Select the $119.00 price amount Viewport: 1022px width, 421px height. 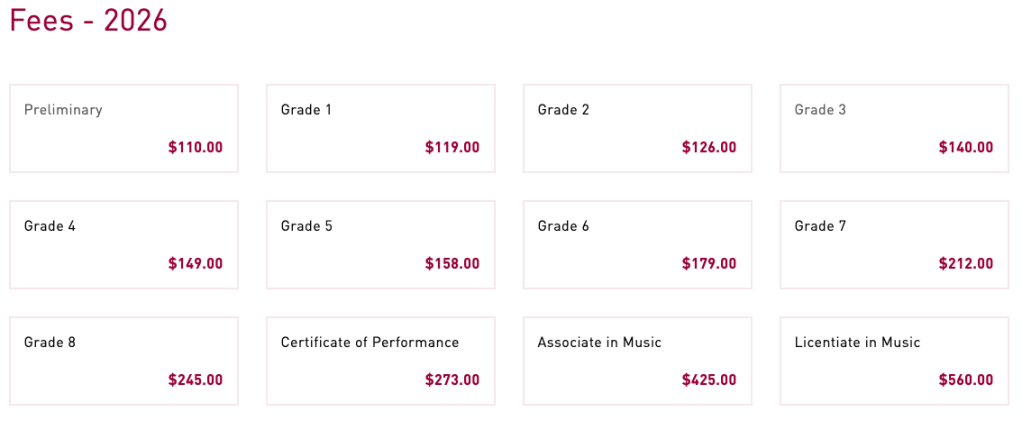click(452, 148)
